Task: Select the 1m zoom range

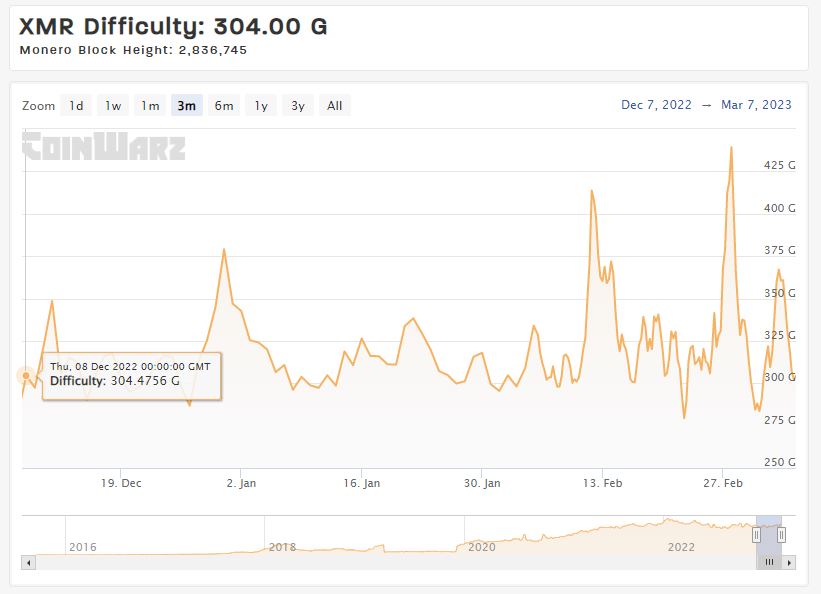Action: pyautogui.click(x=150, y=106)
